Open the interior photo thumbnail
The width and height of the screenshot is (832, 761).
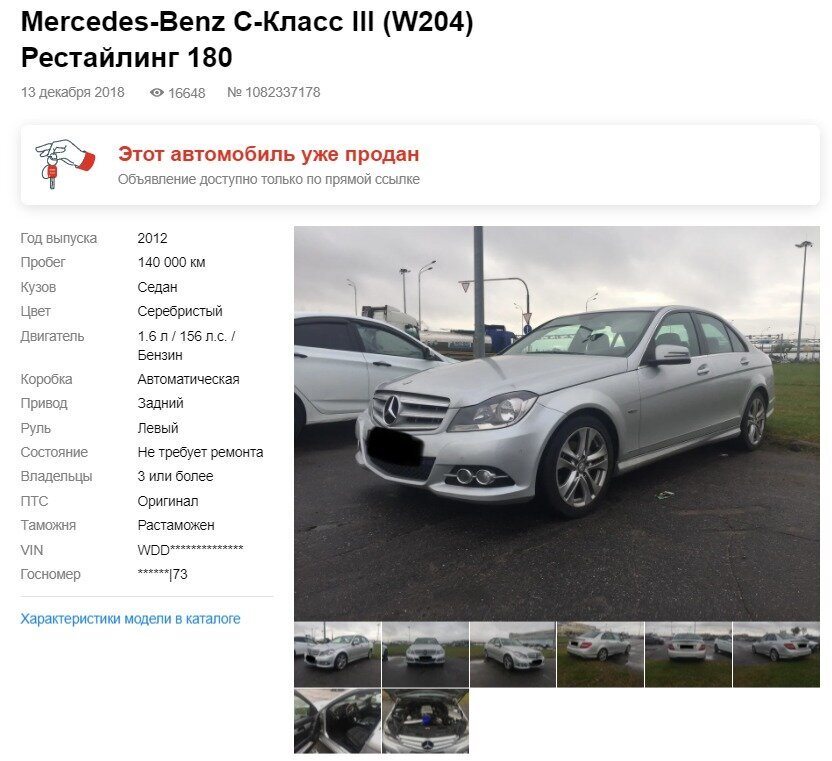pyautogui.click(x=337, y=721)
